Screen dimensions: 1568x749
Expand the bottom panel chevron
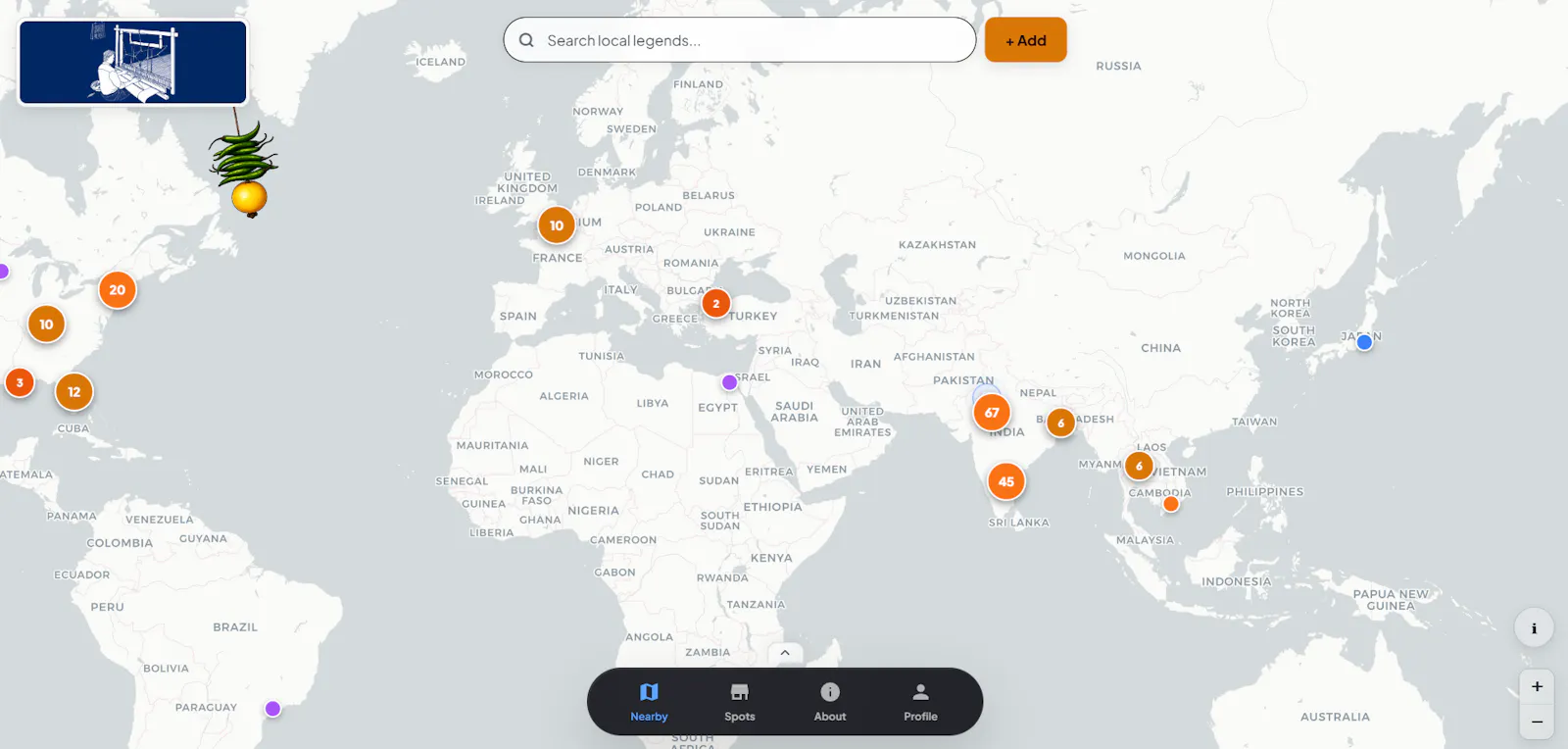[785, 653]
